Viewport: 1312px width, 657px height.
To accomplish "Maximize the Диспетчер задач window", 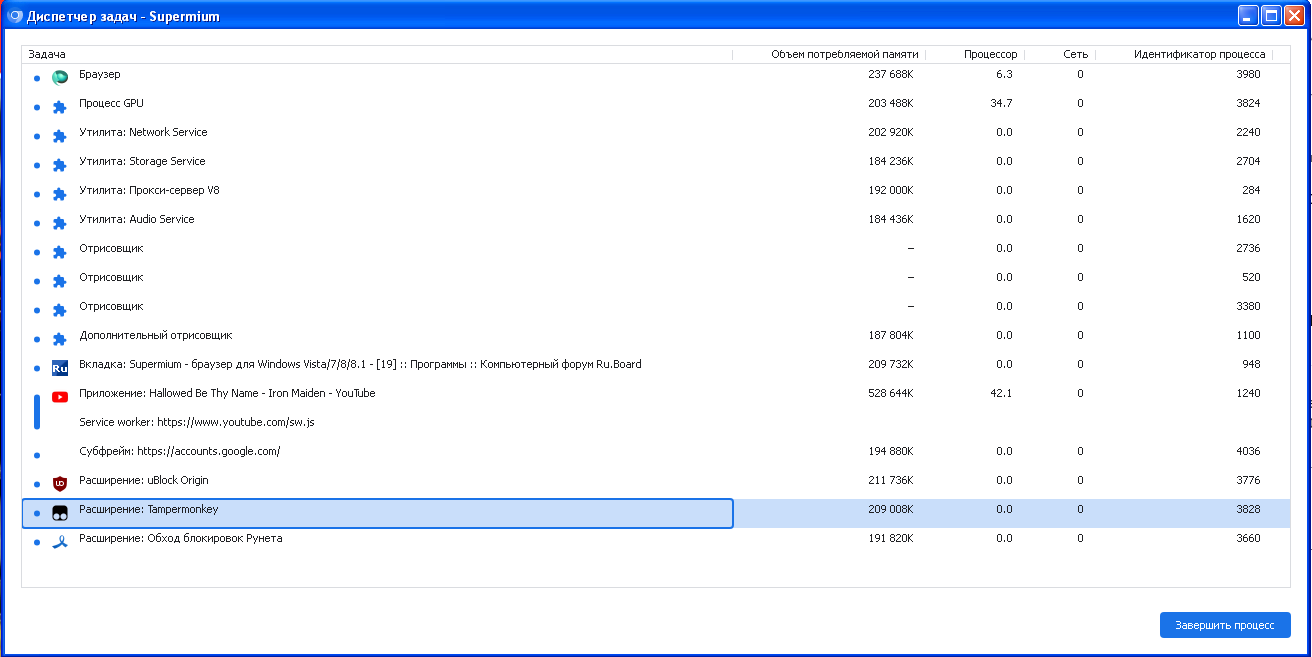I will [x=1271, y=15].
